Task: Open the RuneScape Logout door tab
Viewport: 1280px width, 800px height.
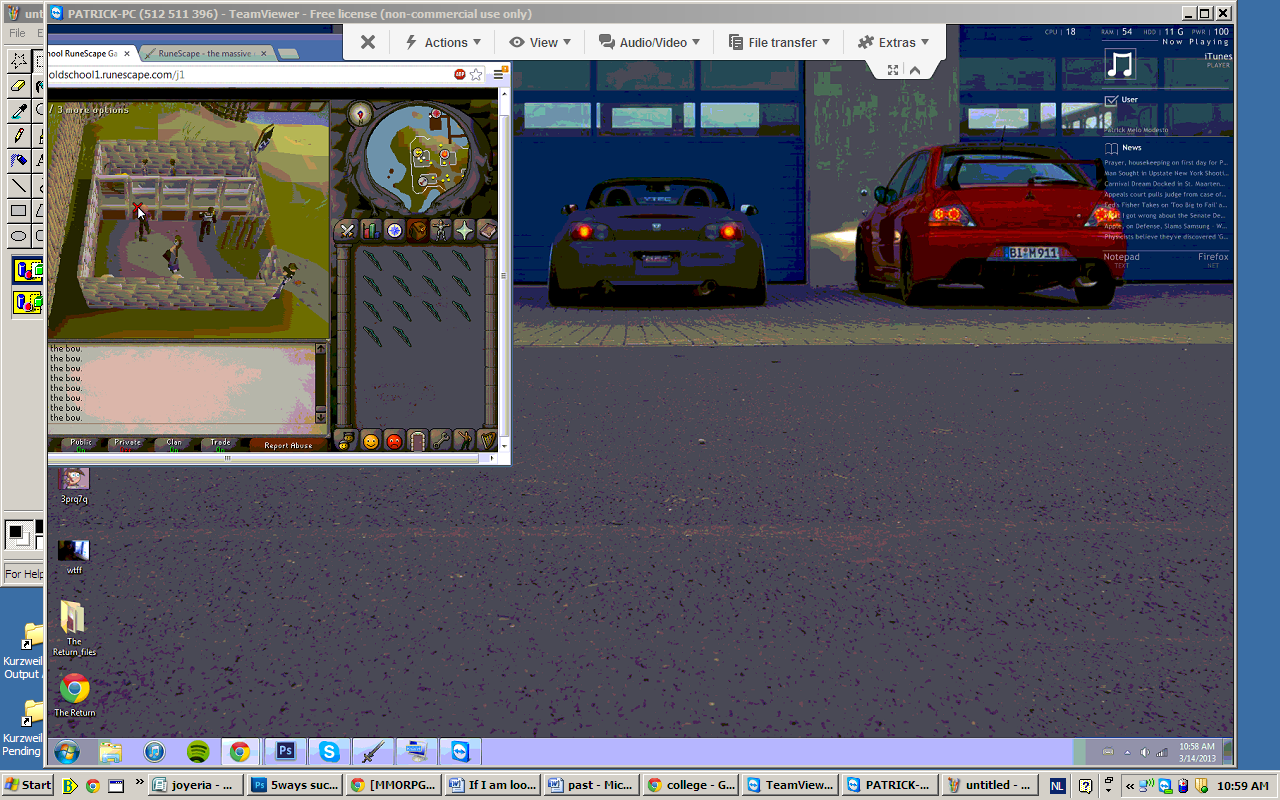Action: click(418, 440)
